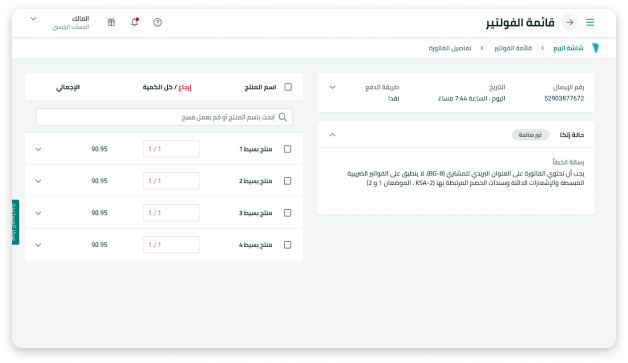Check the box for منتج بسيط 2
The width and height of the screenshot is (628, 363).
[x=288, y=181]
